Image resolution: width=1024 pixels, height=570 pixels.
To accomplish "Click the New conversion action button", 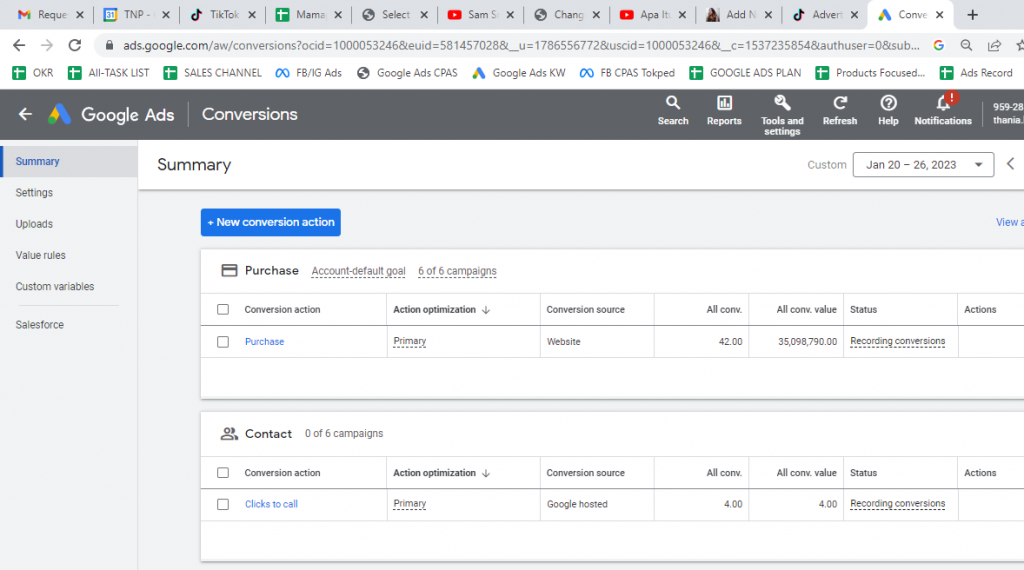I will [270, 222].
